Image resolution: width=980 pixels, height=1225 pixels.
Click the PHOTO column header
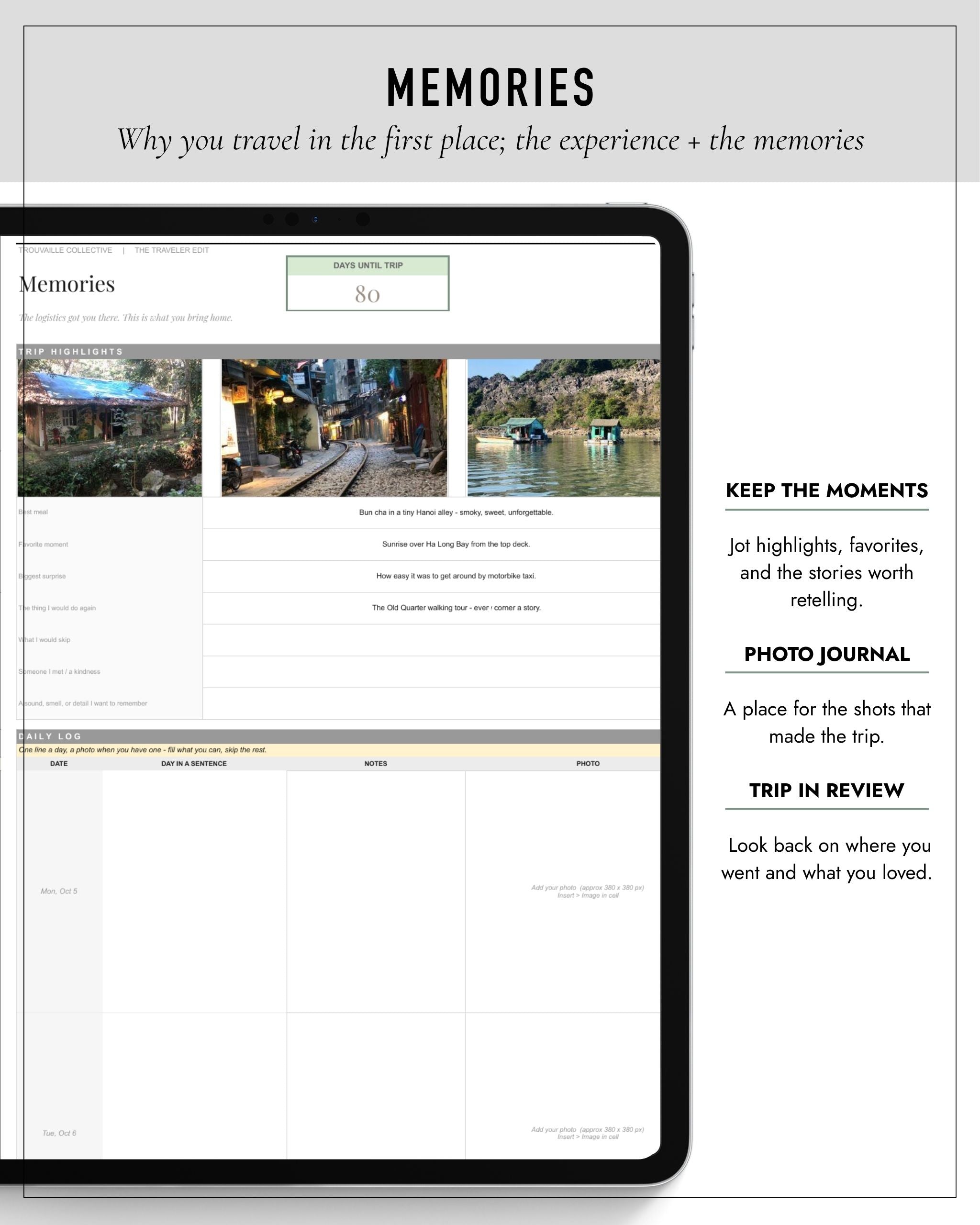[x=588, y=764]
